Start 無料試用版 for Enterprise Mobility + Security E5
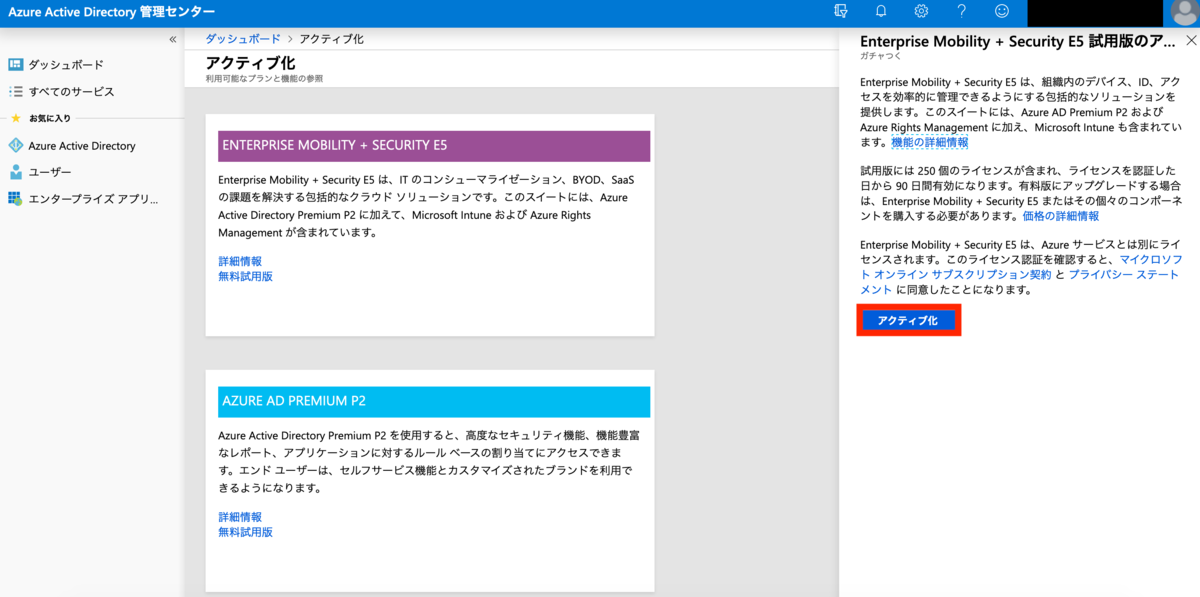This screenshot has height=597, width=1200. click(x=245, y=276)
